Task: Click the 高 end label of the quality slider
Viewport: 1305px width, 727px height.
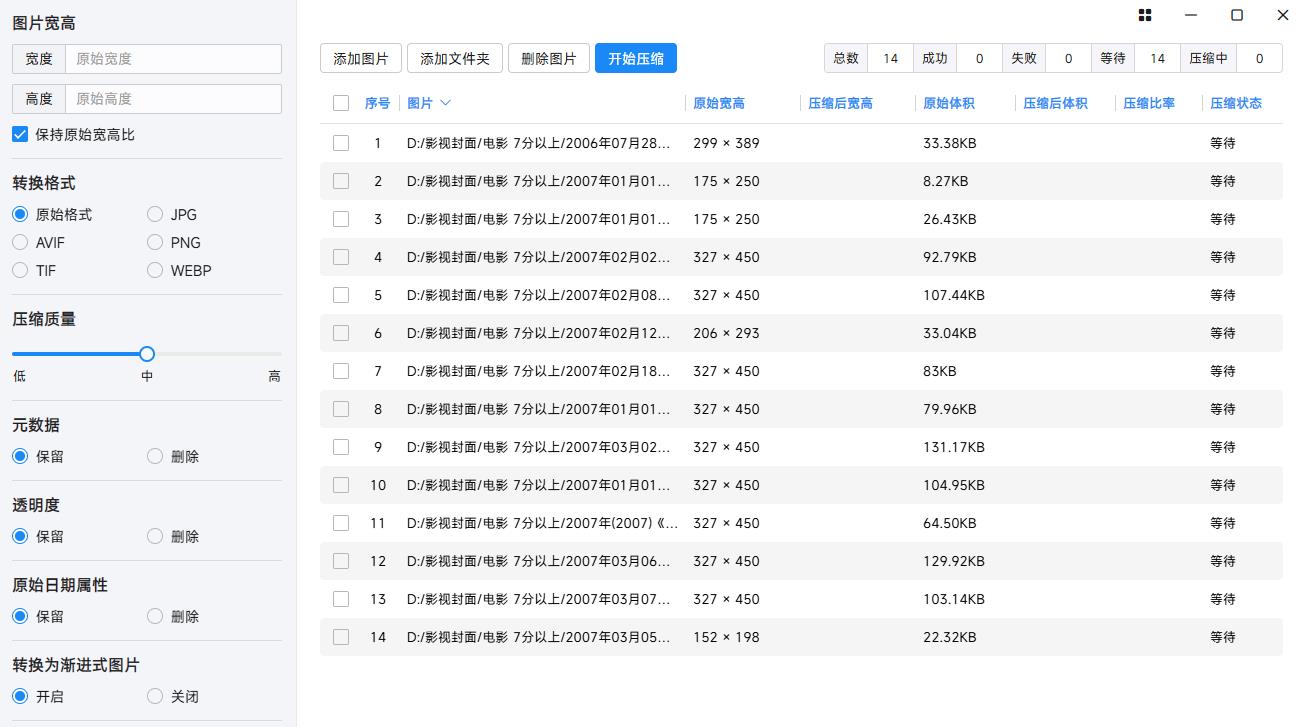Action: tap(274, 376)
